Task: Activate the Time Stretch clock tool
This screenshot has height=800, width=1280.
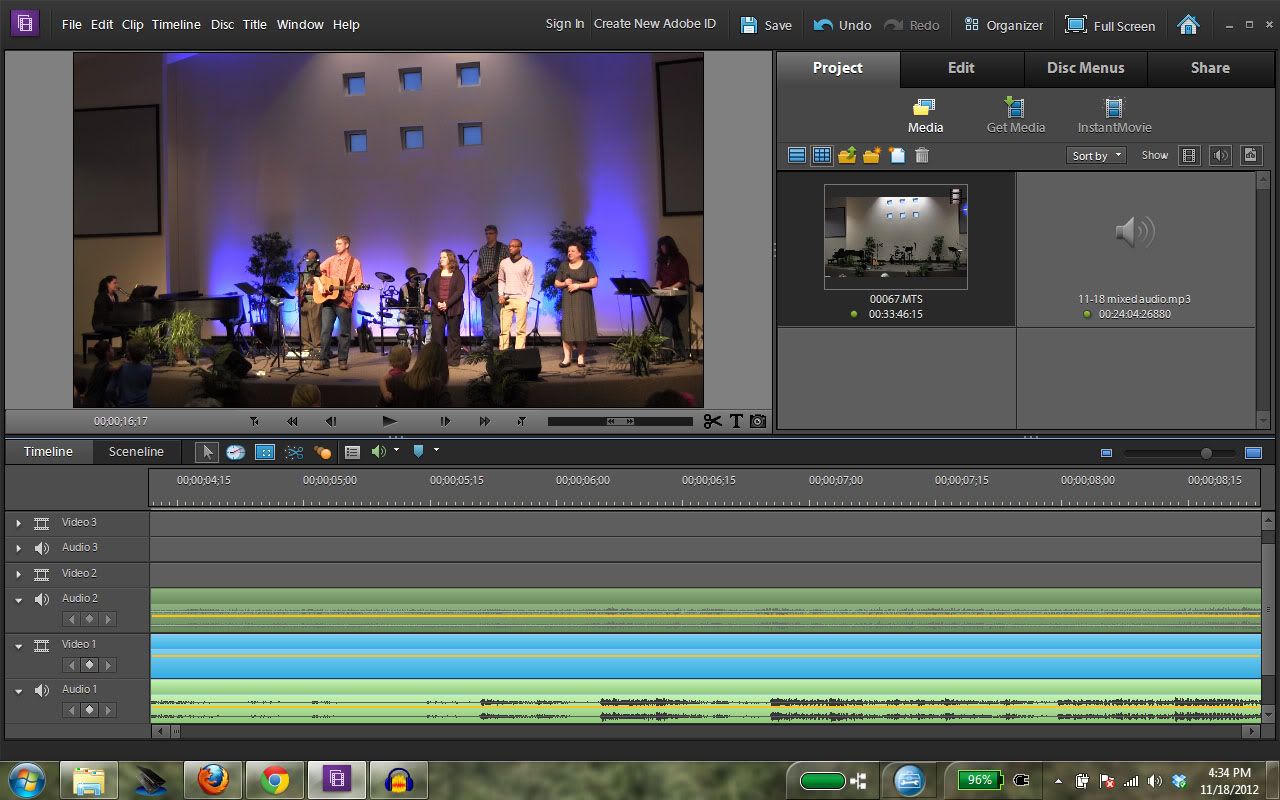Action: [235, 452]
